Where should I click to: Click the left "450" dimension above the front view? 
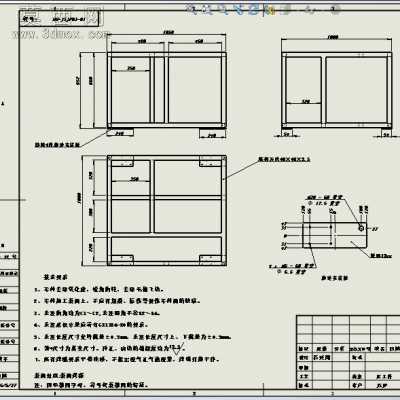click(x=142, y=41)
